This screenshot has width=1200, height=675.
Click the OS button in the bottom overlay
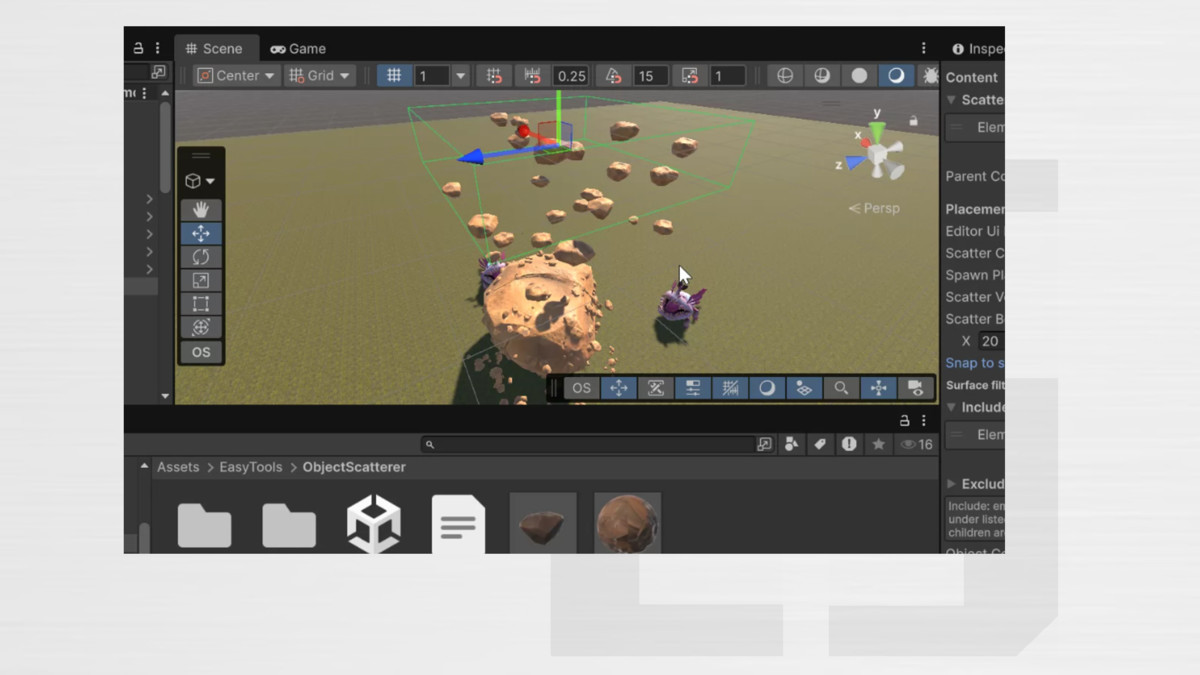coord(581,388)
